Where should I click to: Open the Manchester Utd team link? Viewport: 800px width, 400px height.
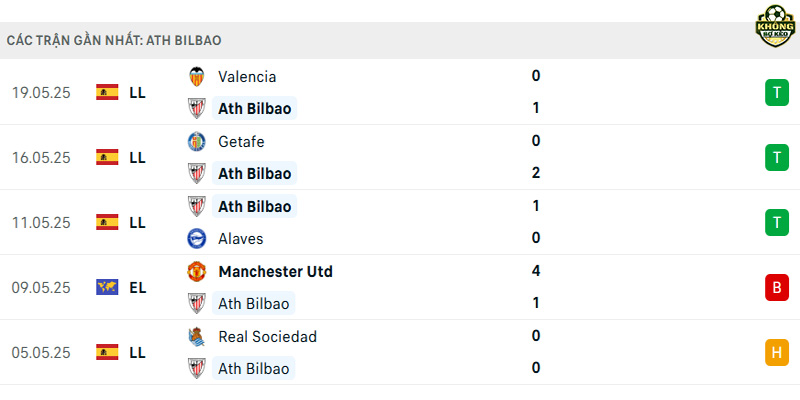[x=276, y=271]
